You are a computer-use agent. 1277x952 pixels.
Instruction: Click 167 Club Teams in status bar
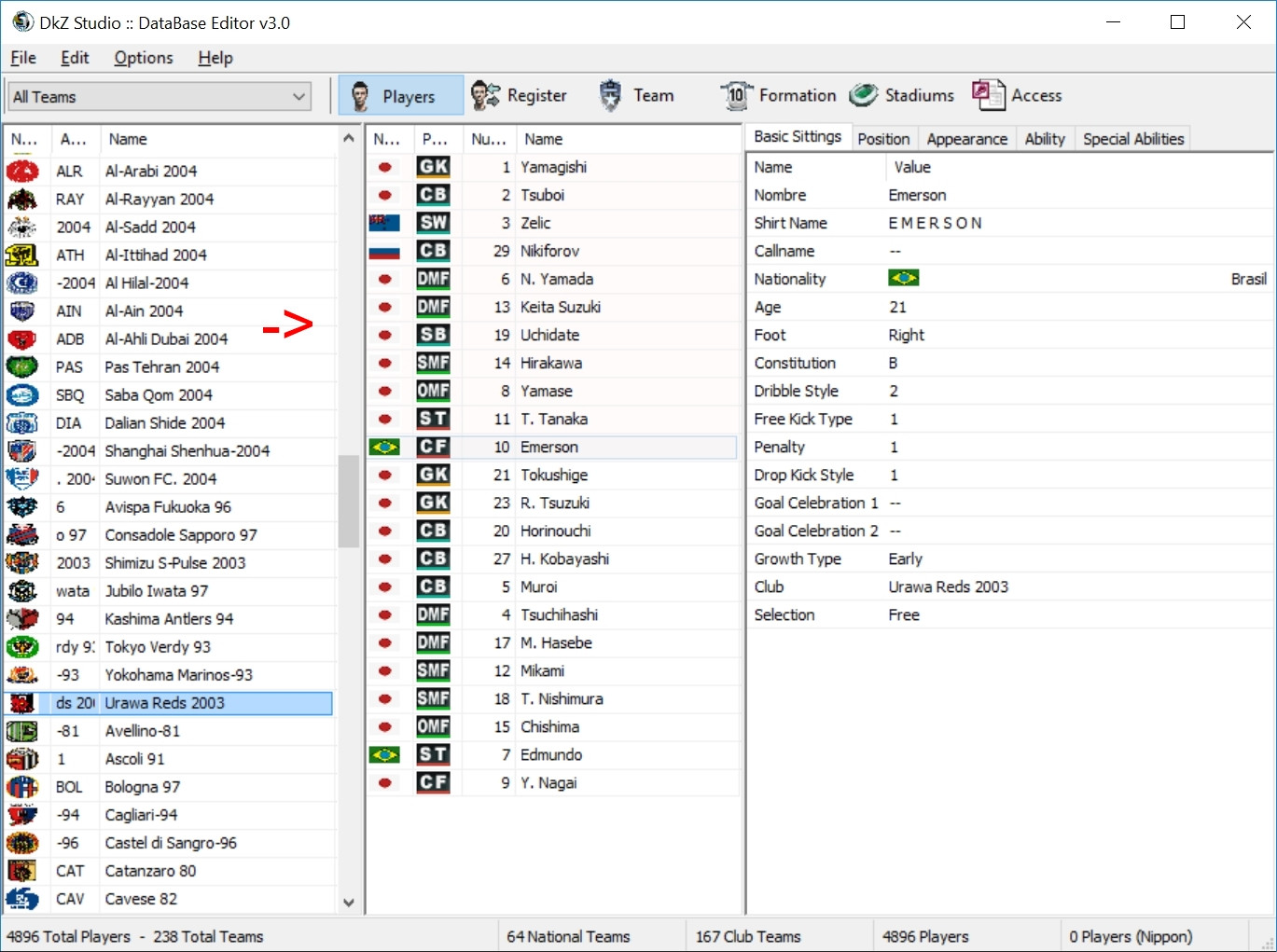coord(748,936)
